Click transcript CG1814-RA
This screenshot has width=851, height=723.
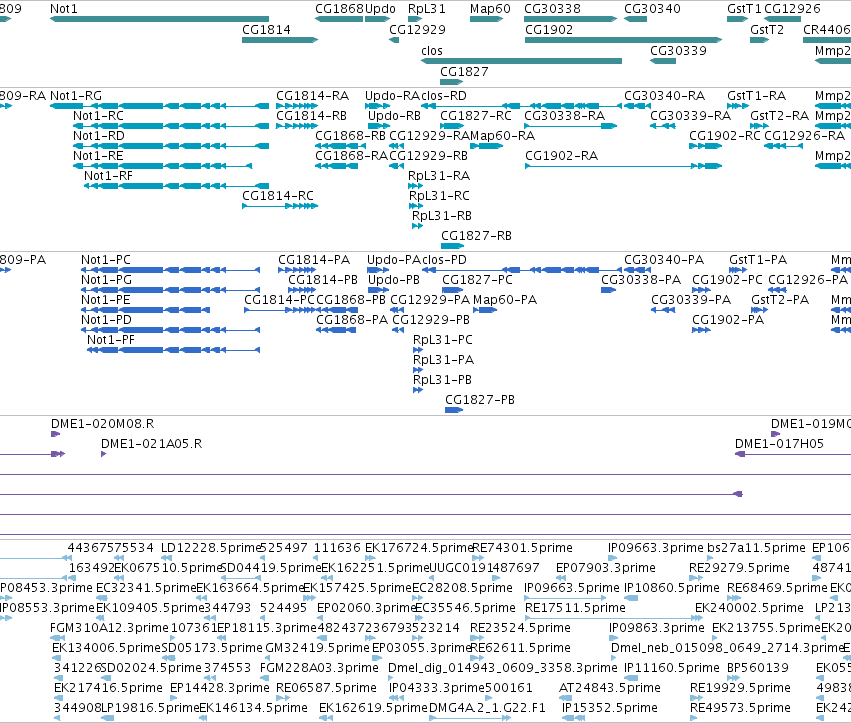coord(296,106)
